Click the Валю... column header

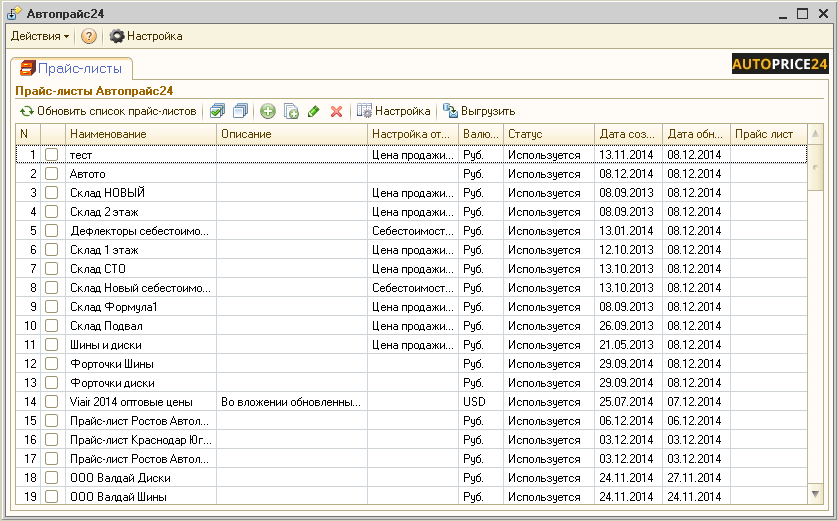(481, 134)
